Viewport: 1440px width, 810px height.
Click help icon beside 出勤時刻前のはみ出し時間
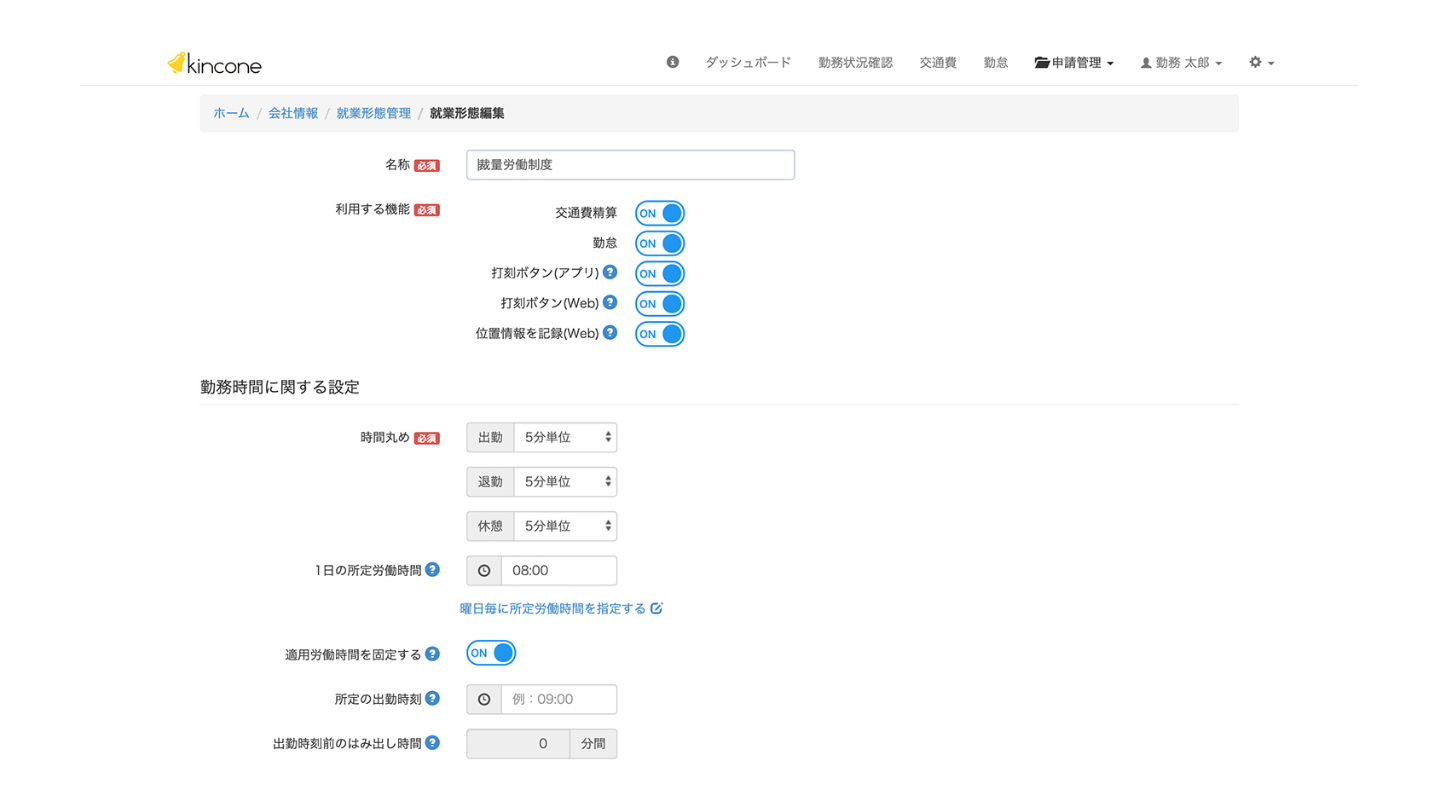point(432,743)
